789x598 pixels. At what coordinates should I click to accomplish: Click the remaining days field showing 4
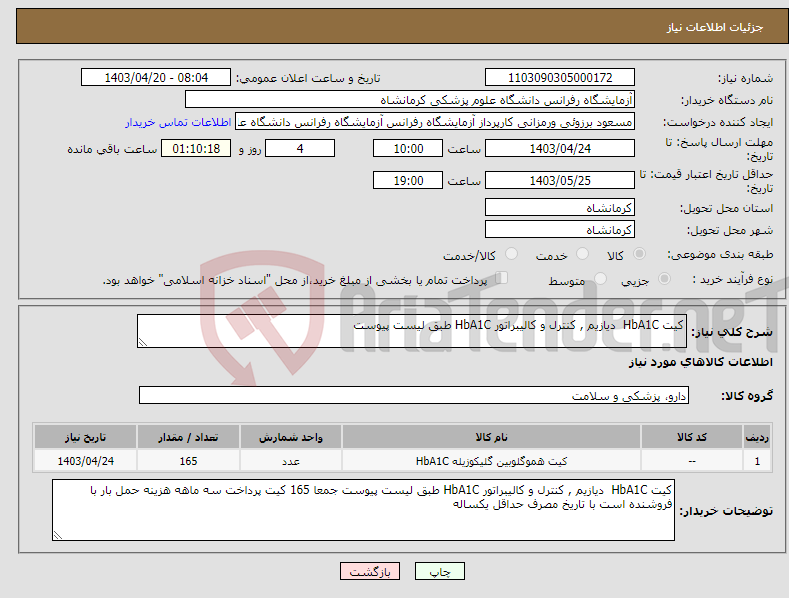(300, 148)
